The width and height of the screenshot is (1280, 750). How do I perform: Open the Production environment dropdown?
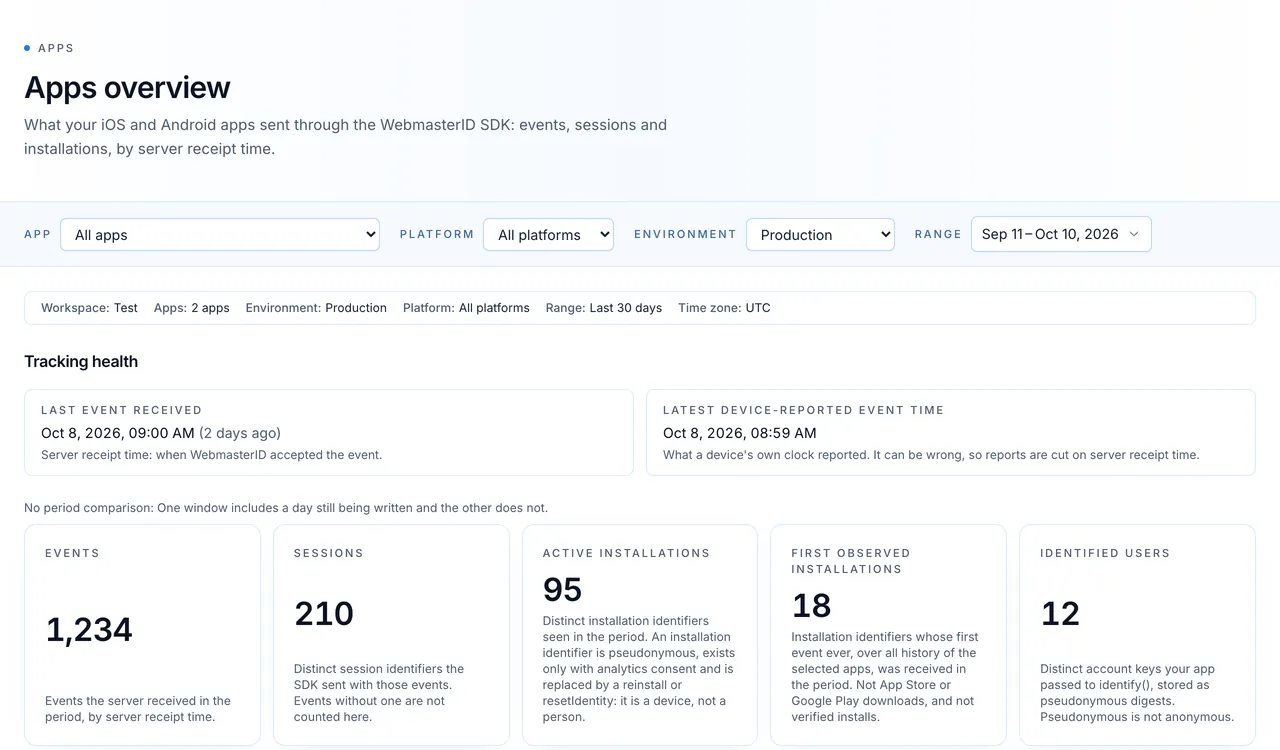[820, 235]
